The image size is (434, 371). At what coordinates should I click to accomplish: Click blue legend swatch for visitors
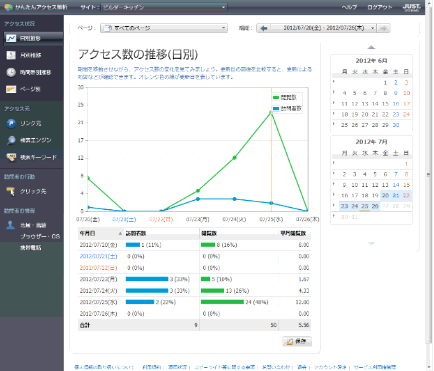click(x=276, y=109)
